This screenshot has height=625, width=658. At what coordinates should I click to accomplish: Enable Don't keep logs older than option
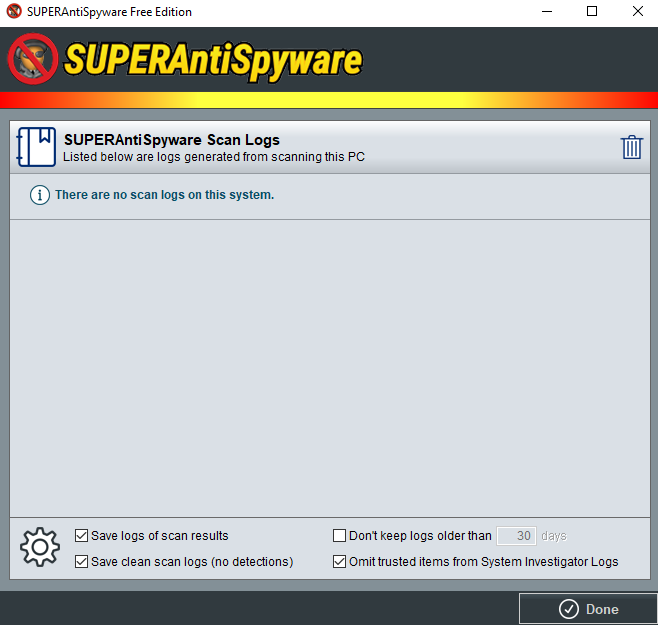pos(339,536)
